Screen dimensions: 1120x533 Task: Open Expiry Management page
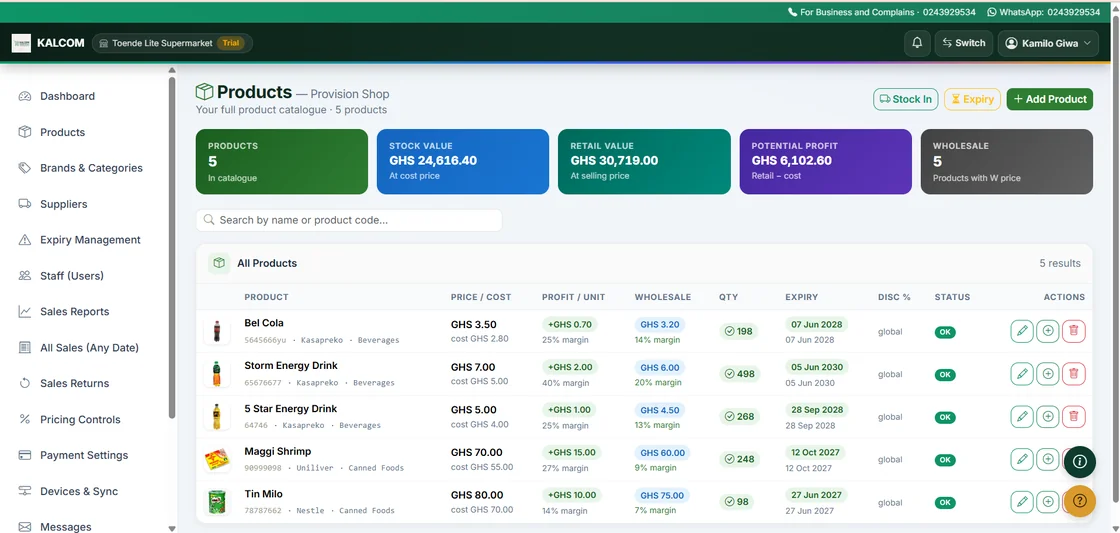(90, 240)
